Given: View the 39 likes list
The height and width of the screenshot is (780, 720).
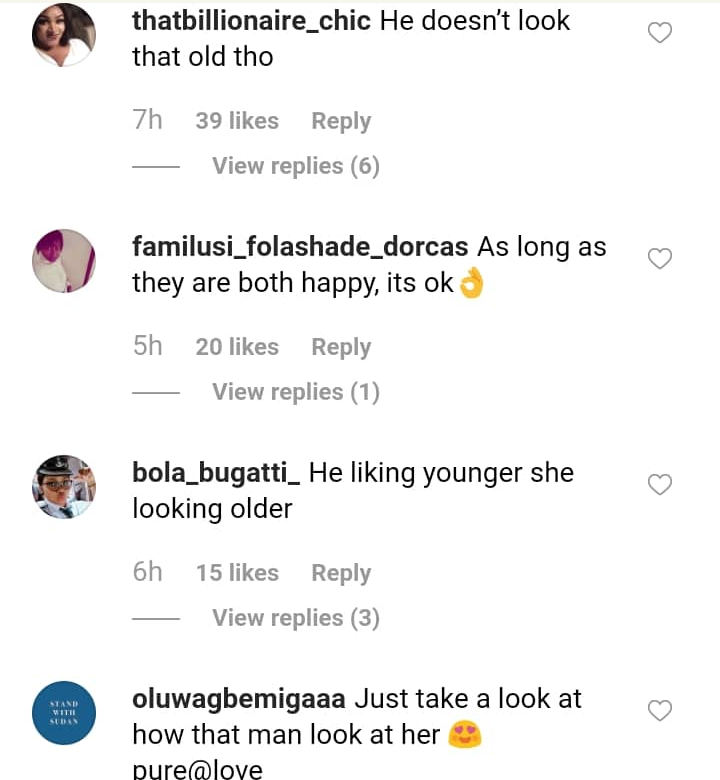Looking at the screenshot, I should point(237,121).
